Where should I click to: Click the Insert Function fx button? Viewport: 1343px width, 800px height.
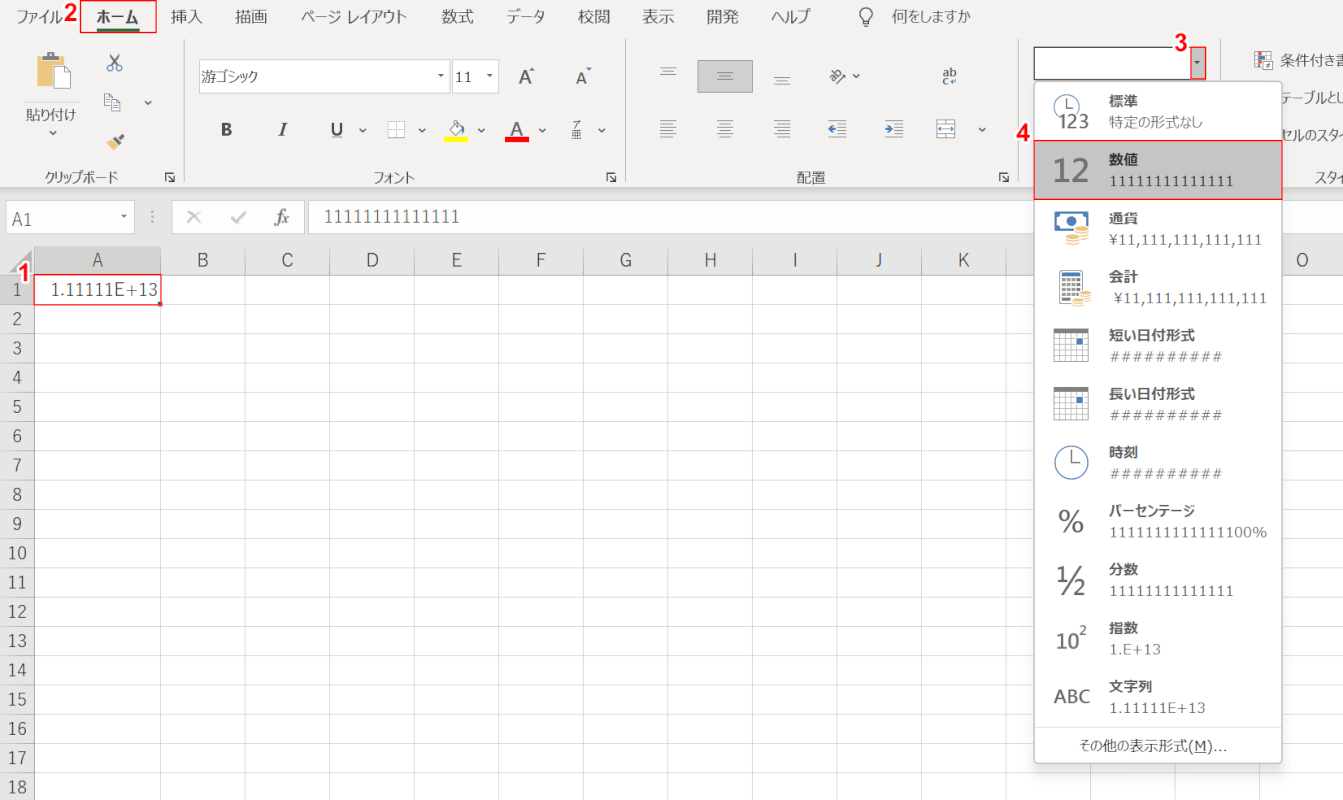click(282, 217)
